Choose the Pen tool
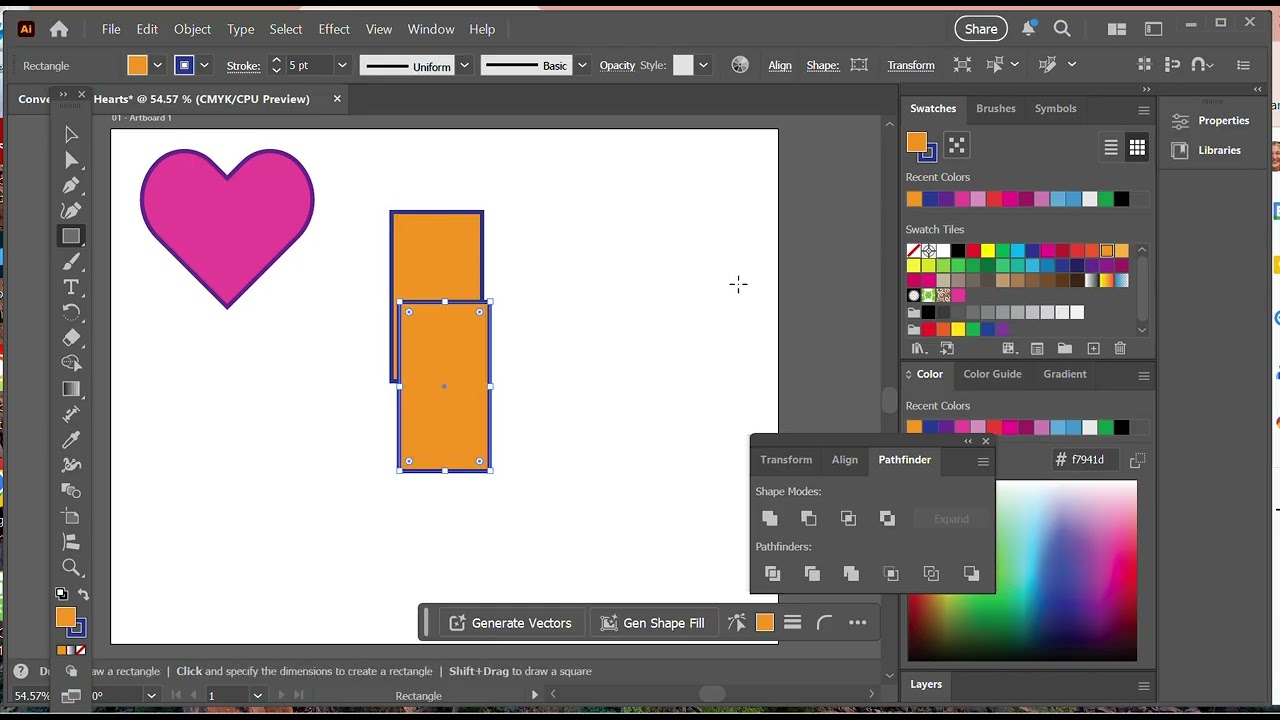Viewport: 1280px width, 720px height. [x=71, y=185]
